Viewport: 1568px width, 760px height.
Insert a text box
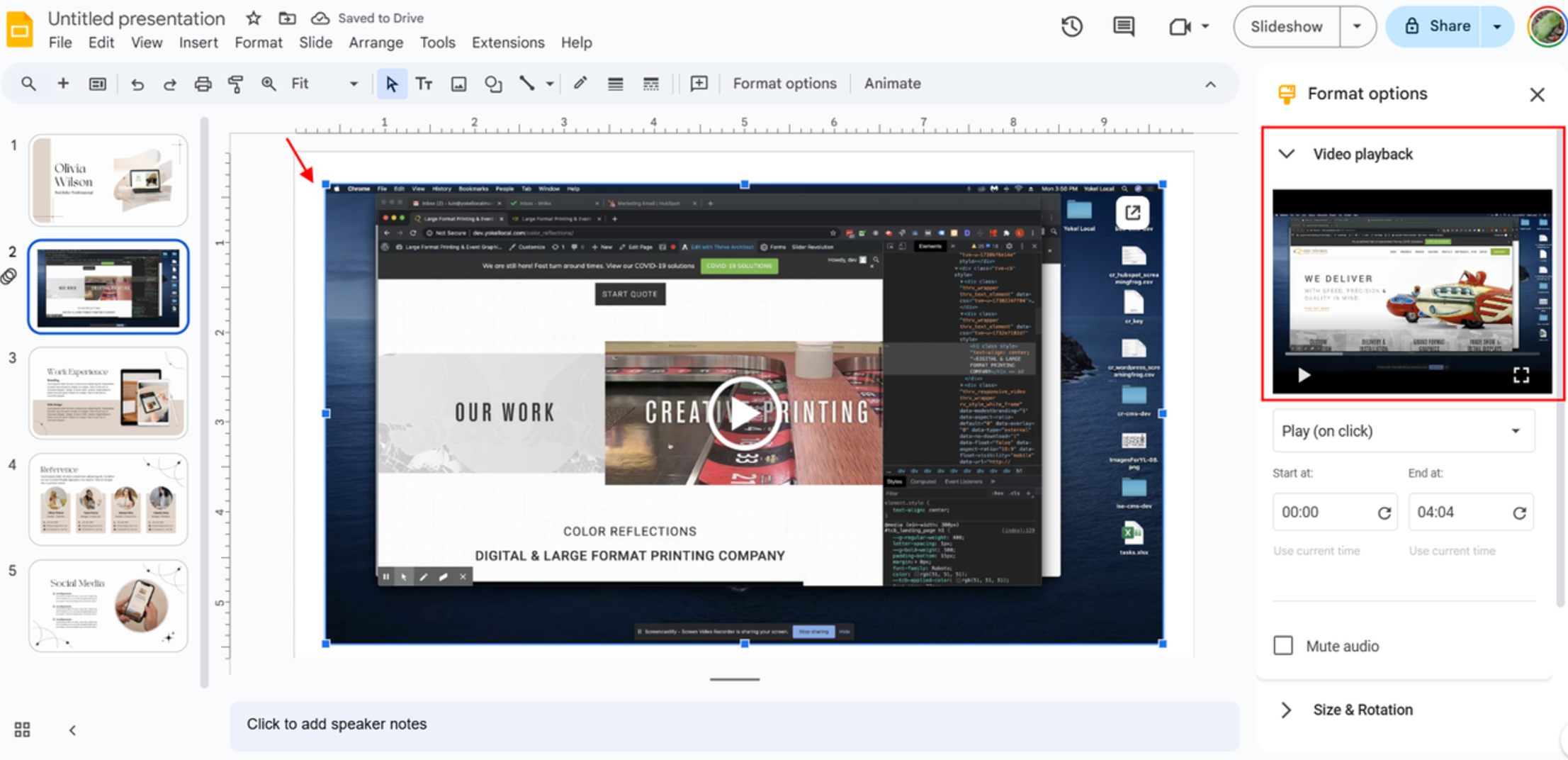pyautogui.click(x=424, y=84)
